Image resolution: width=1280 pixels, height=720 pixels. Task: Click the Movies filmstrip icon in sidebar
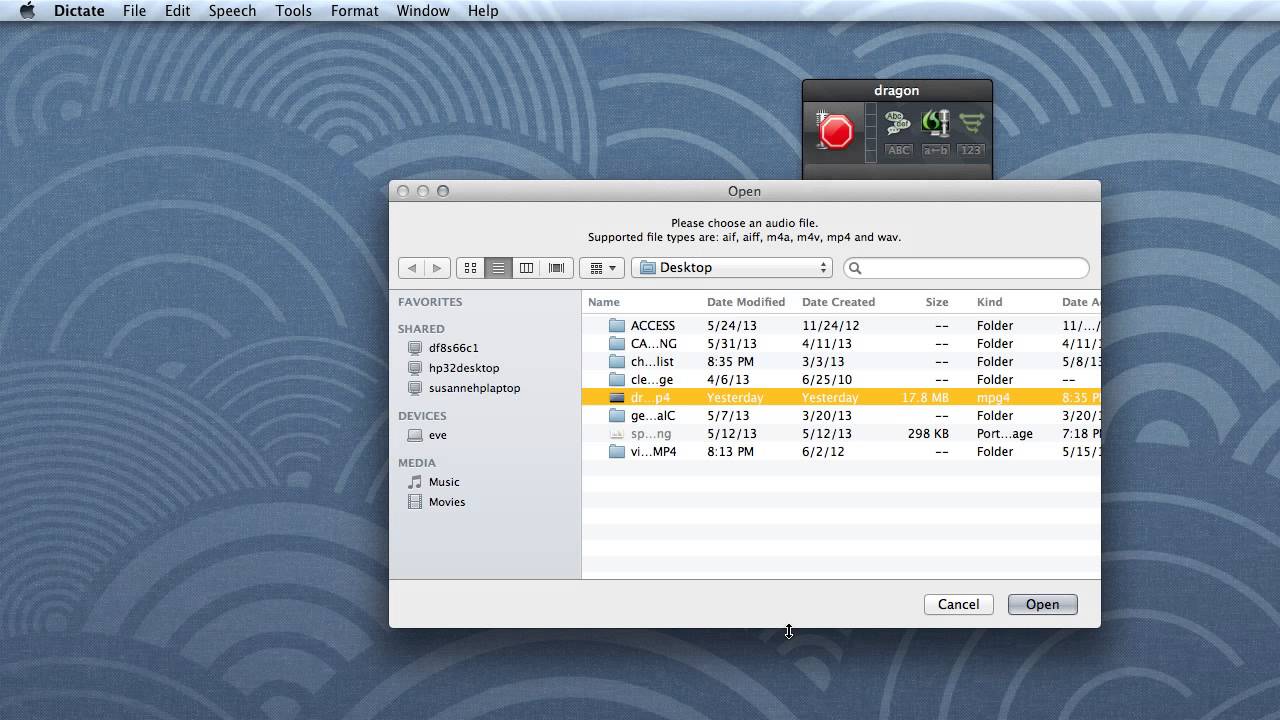click(x=415, y=502)
